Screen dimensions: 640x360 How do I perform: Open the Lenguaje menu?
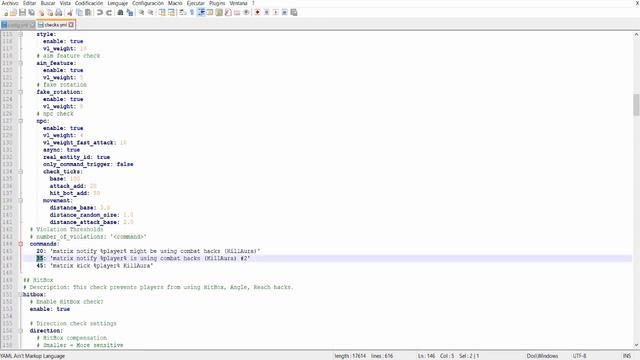(118, 3)
